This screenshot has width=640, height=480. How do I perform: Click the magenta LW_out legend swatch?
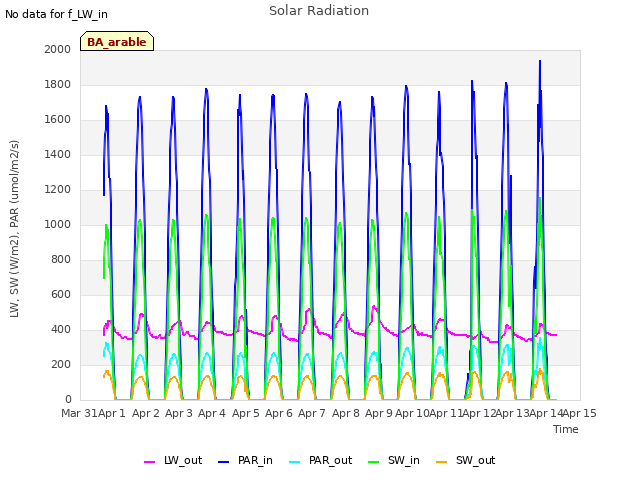149,462
